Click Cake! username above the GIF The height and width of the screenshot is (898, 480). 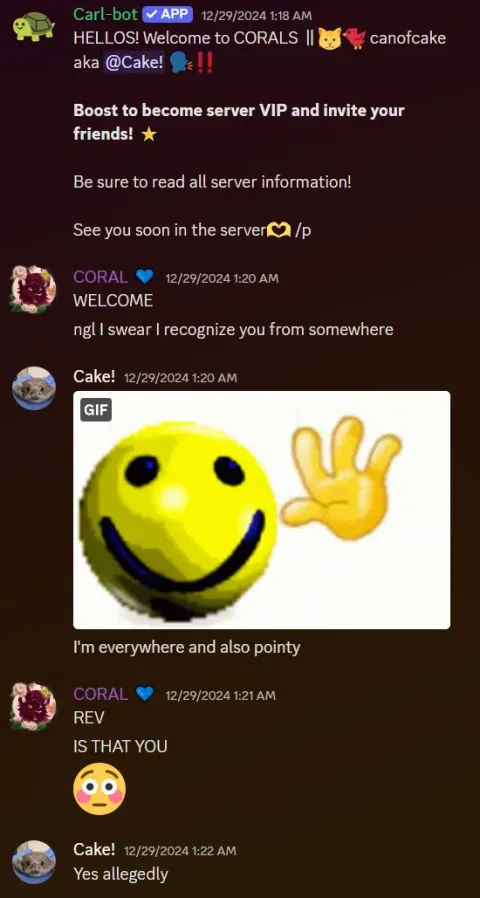pyautogui.click(x=94, y=377)
